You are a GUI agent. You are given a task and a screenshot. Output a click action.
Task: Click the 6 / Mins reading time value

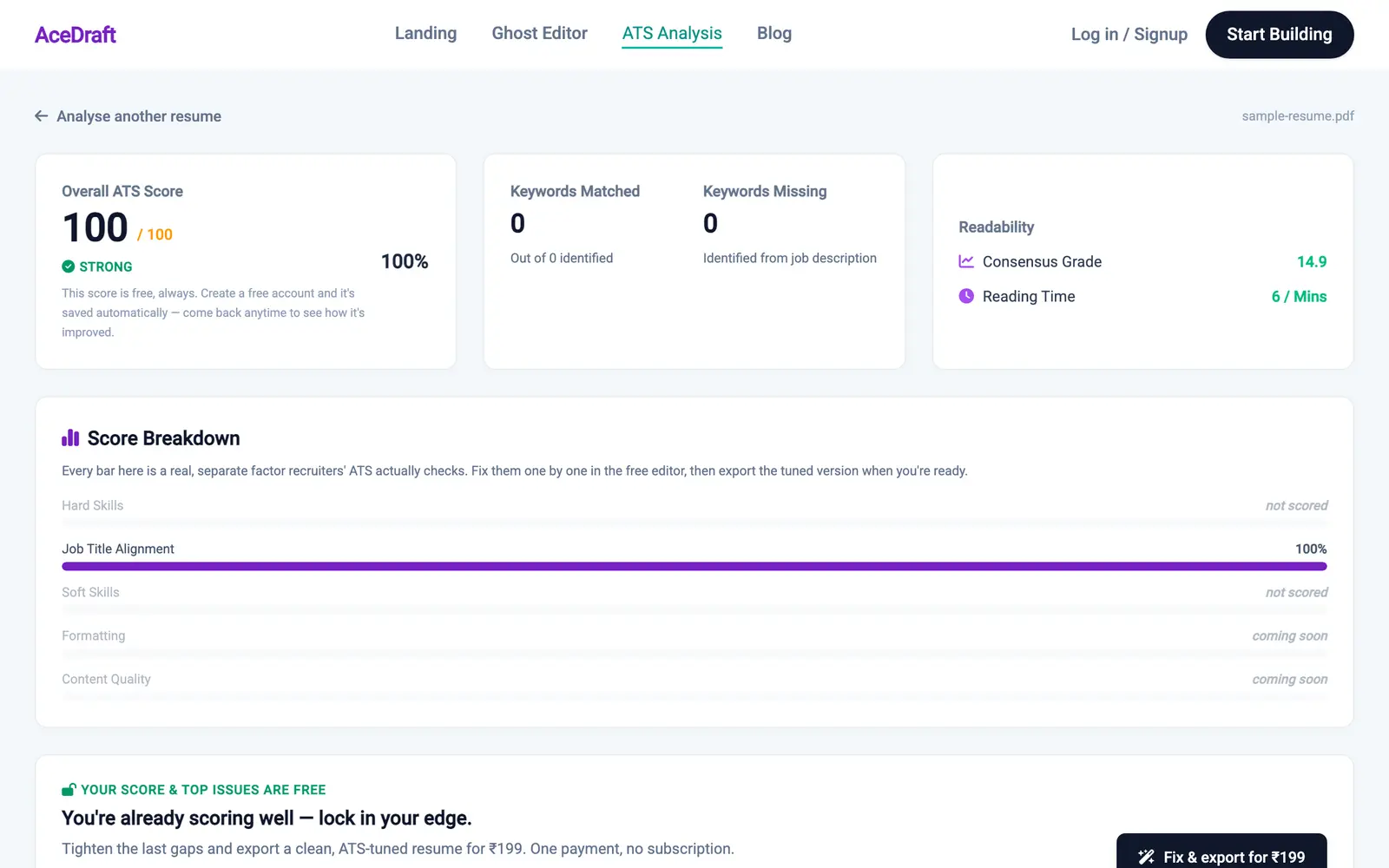point(1299,296)
